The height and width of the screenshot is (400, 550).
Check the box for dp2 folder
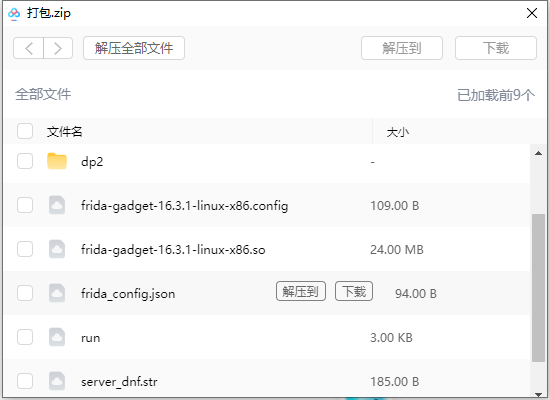pos(25,161)
